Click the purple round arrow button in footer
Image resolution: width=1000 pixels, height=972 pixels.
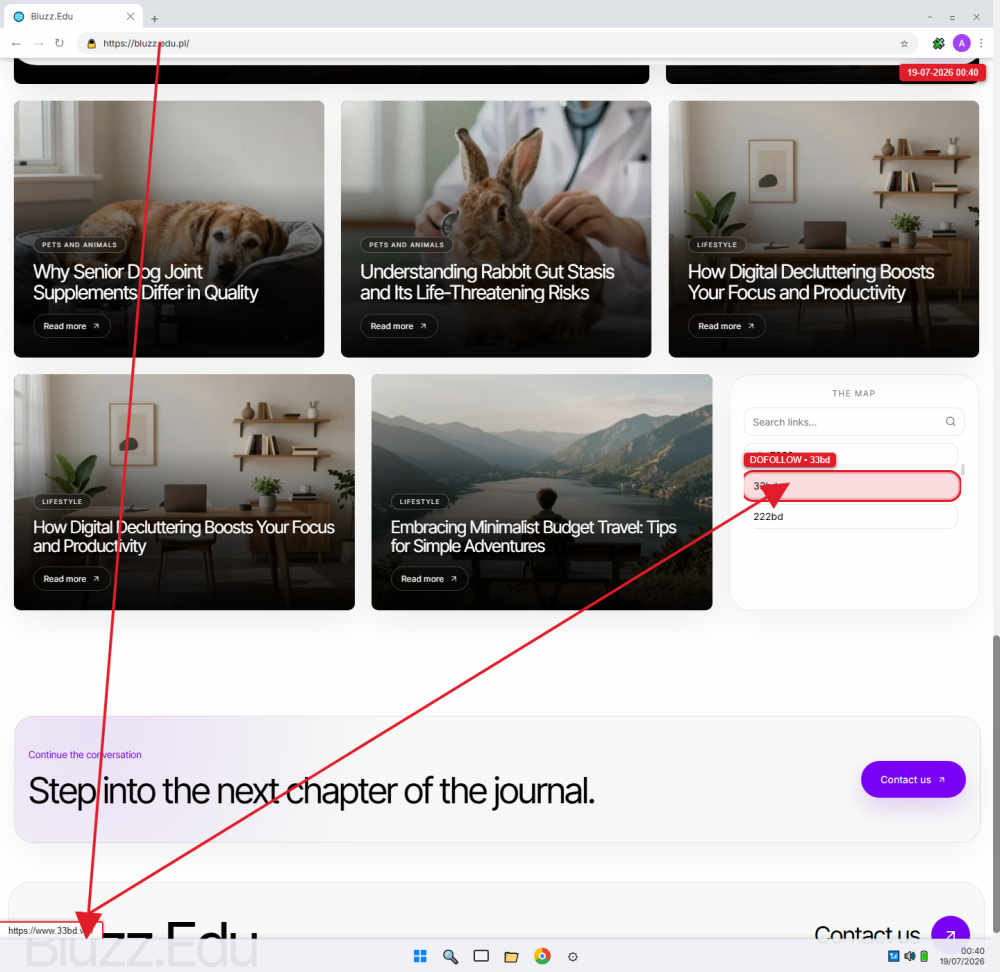[950, 932]
